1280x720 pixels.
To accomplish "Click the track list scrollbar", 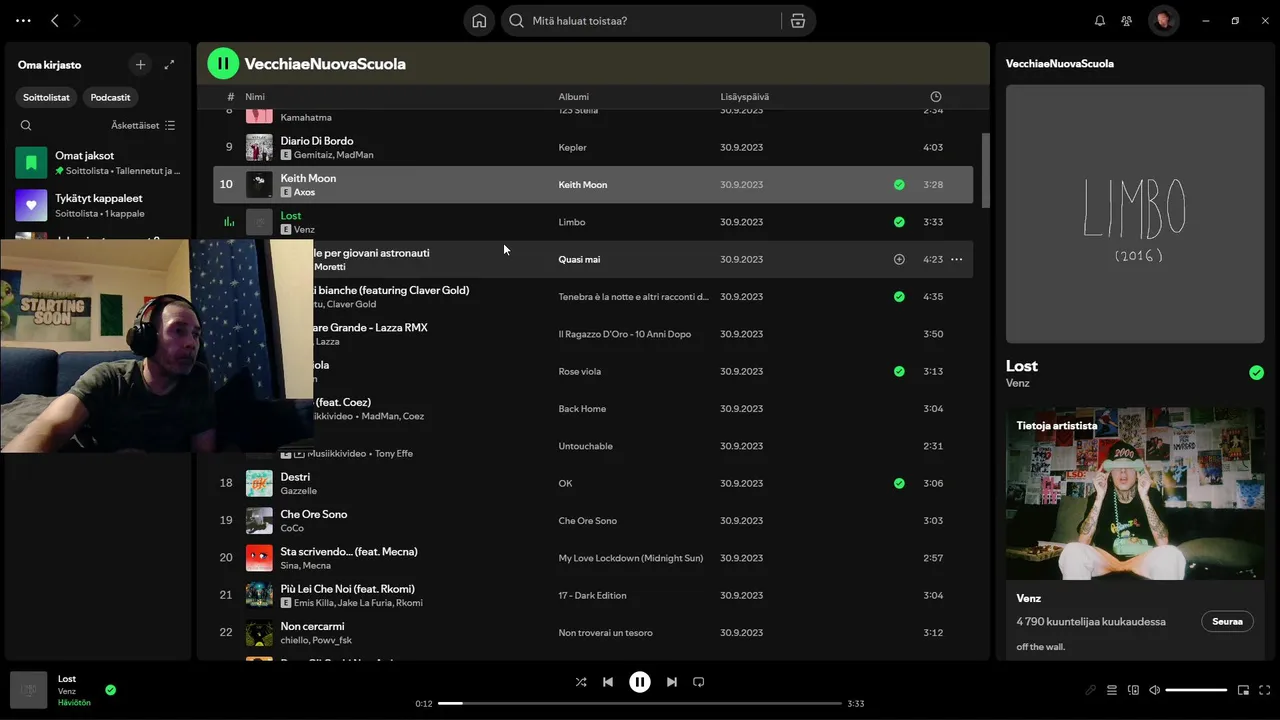I will [986, 171].
